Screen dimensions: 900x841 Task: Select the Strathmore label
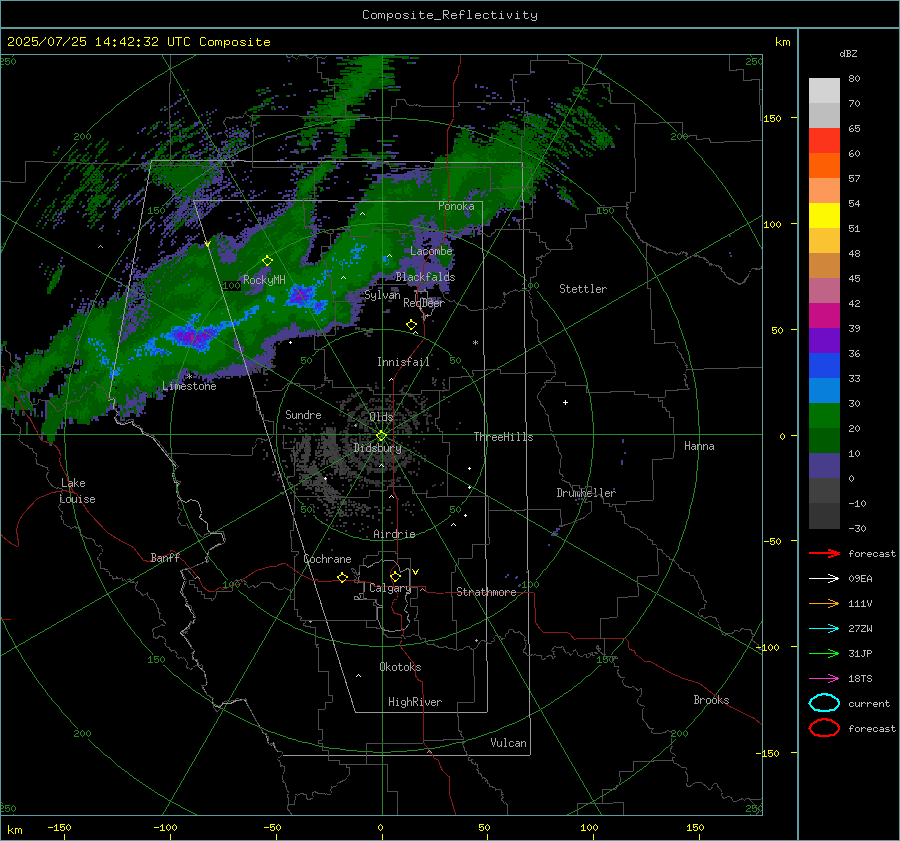486,592
